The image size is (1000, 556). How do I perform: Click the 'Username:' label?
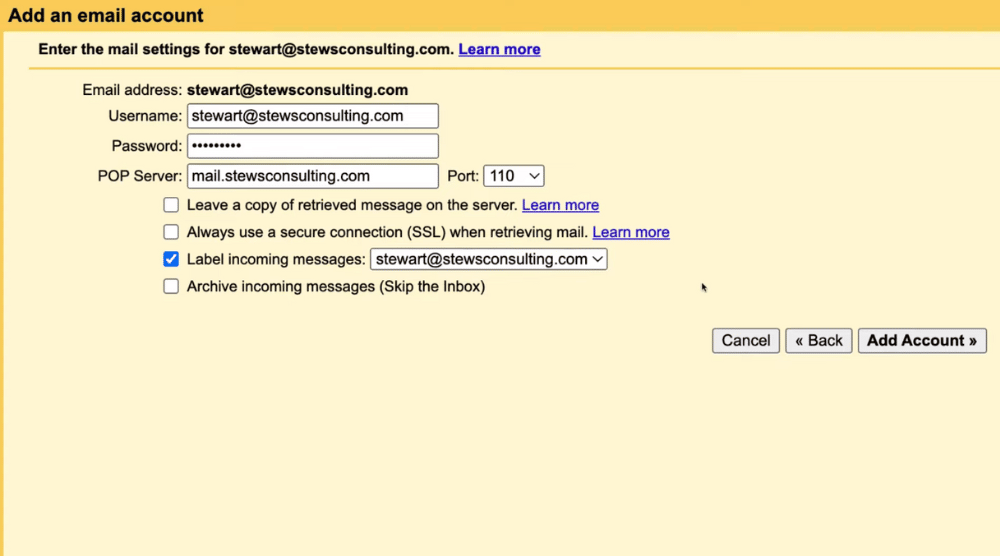pos(145,116)
